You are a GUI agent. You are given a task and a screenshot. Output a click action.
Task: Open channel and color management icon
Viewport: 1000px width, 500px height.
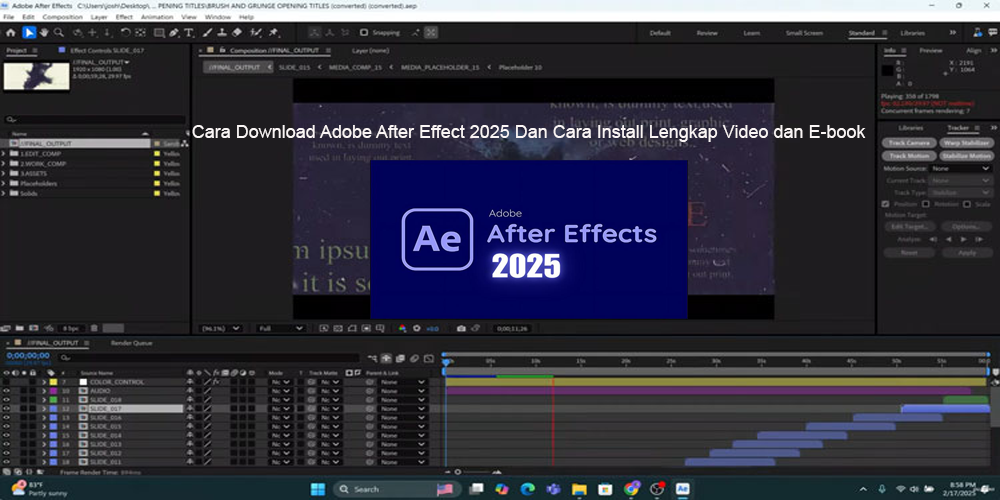tap(402, 328)
